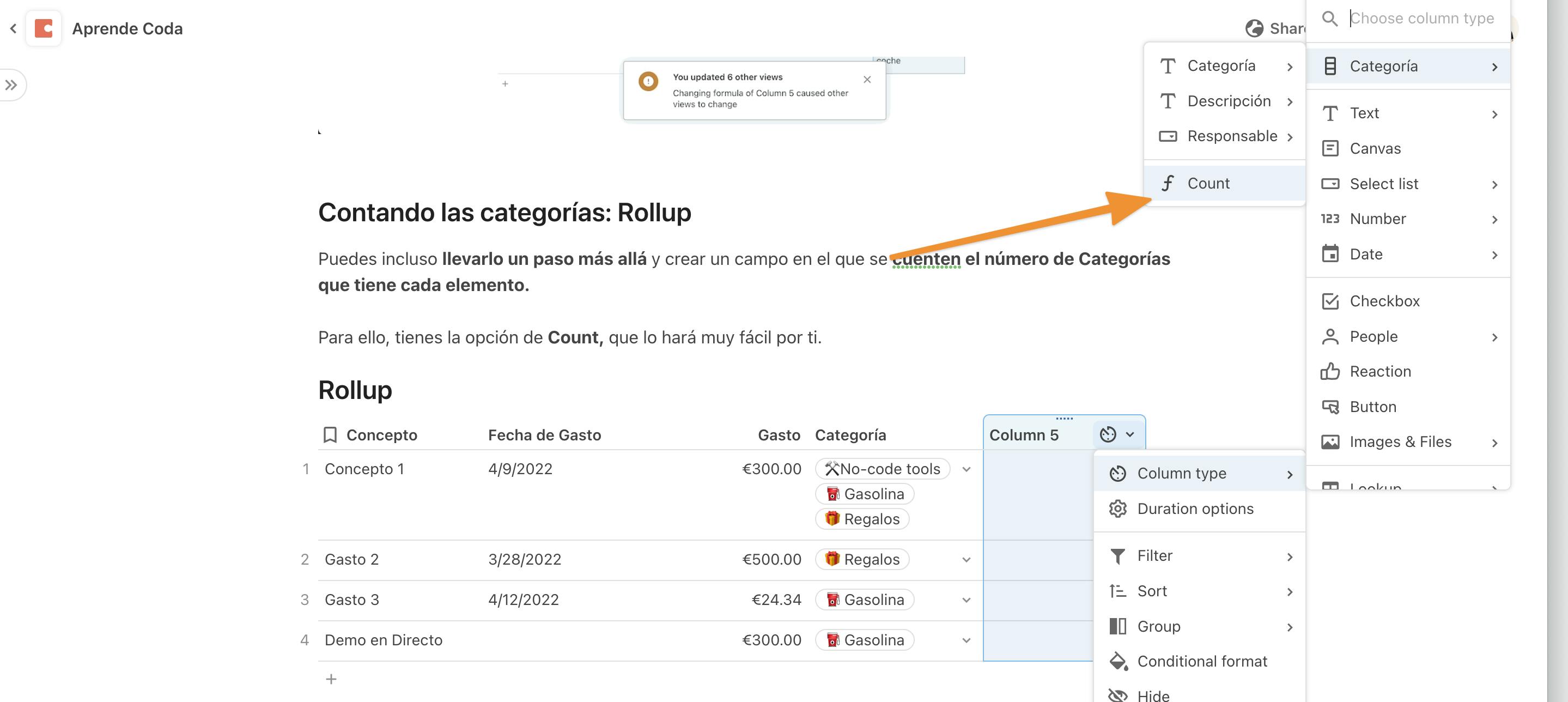Screen dimensions: 1568x702
Task: Click the Concepto bookmark display column icon
Action: click(330, 435)
